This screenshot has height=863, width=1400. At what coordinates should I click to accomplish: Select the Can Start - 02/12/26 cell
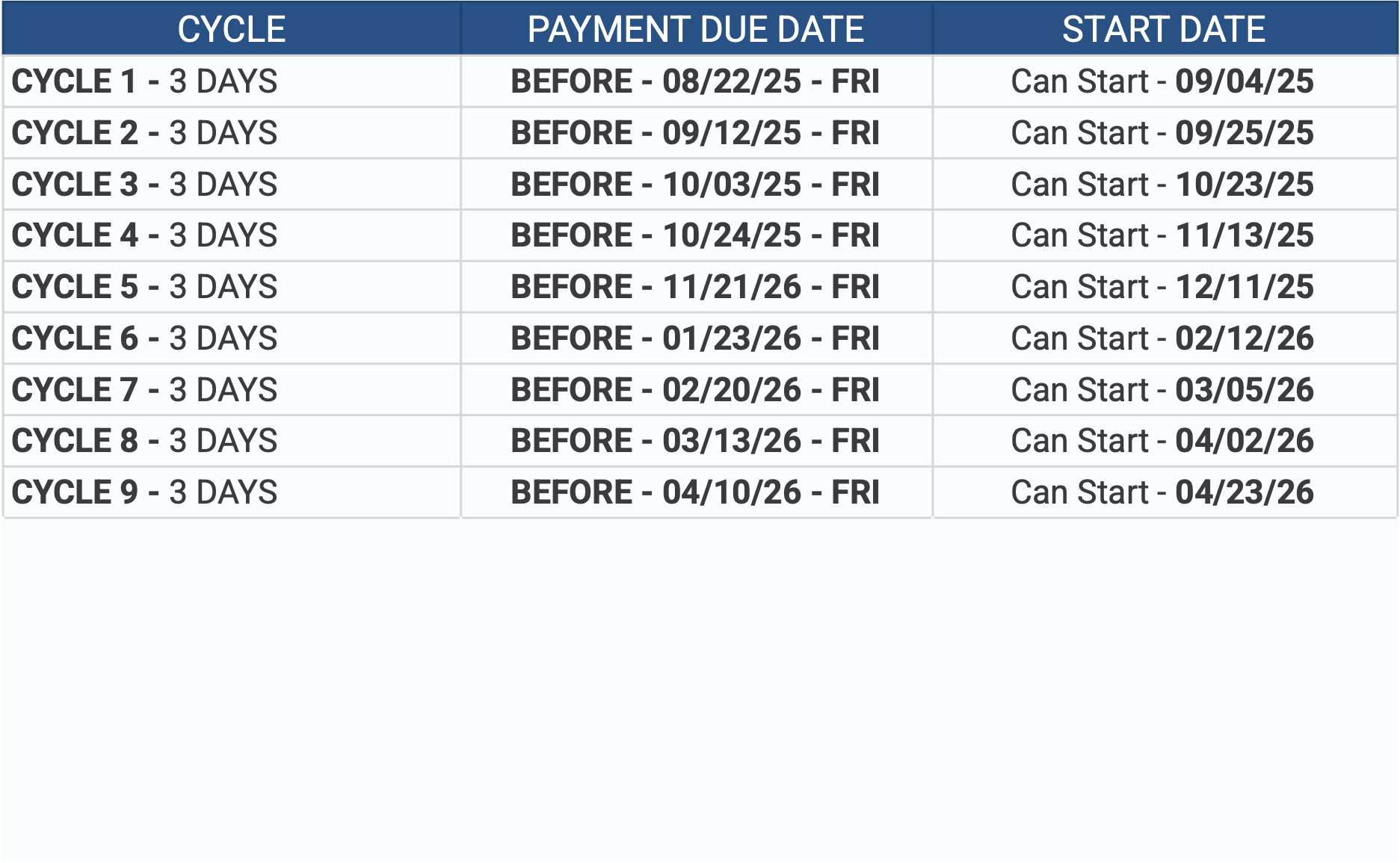(x=1162, y=338)
